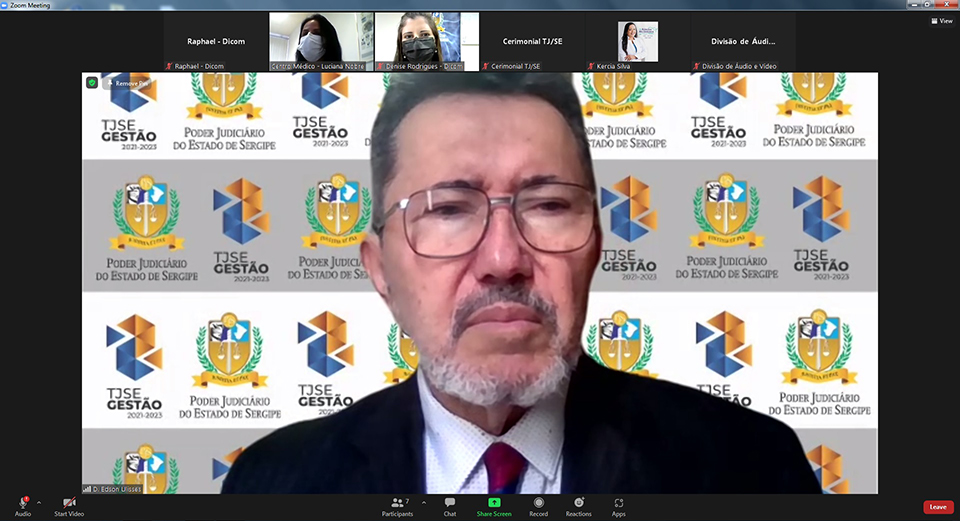Click the green Share Screen icon
960x521 pixels.
494,502
